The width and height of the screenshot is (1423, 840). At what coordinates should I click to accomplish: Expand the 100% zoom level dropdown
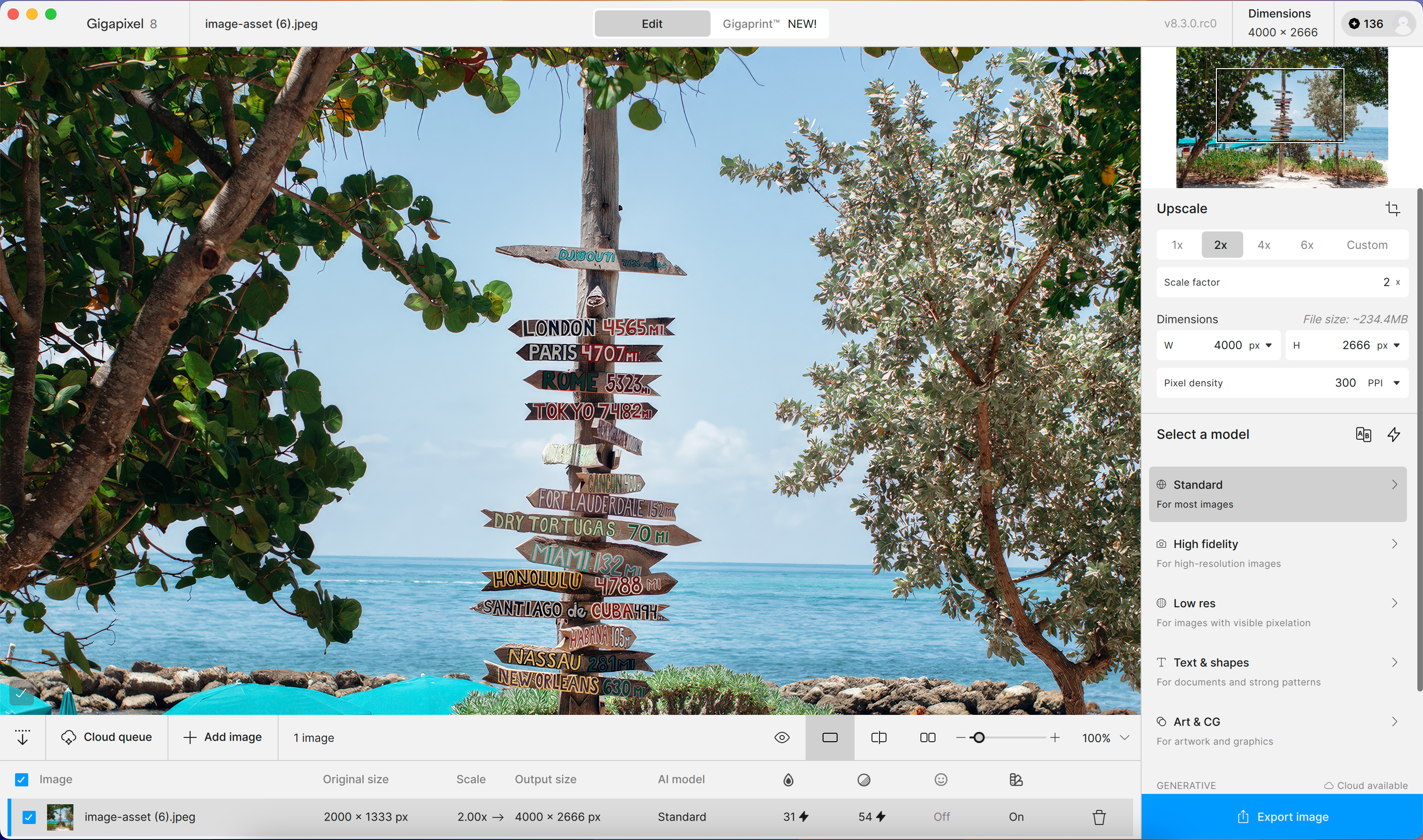click(1125, 737)
